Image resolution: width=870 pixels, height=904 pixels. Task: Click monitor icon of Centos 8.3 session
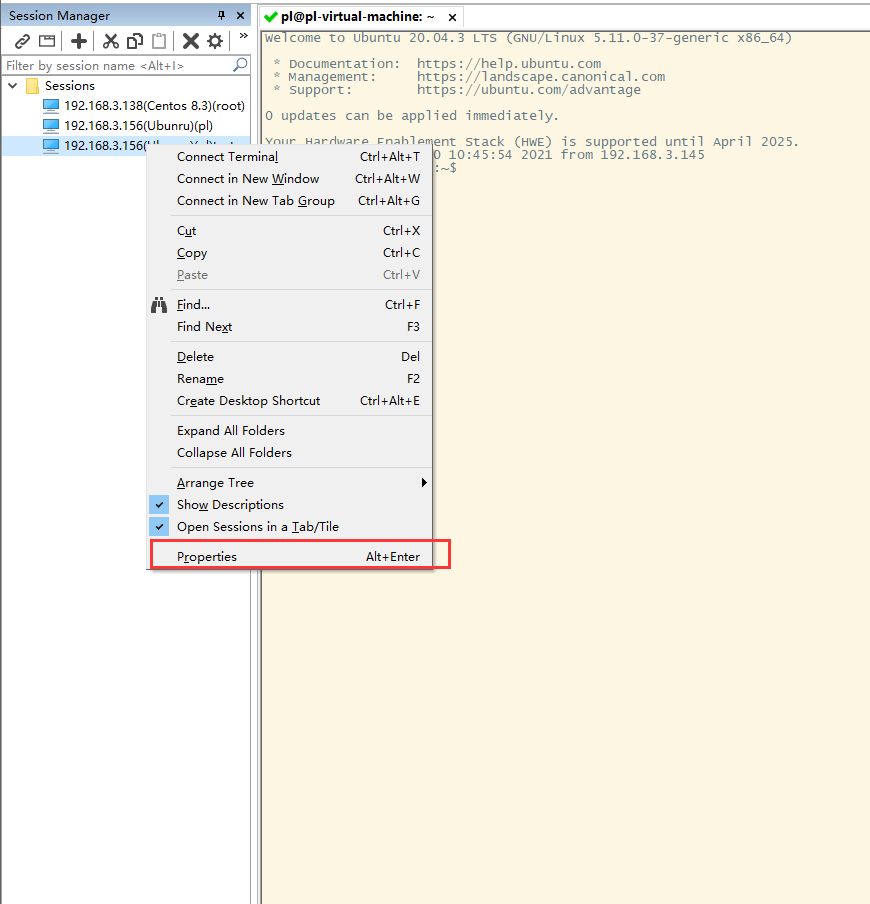point(51,106)
